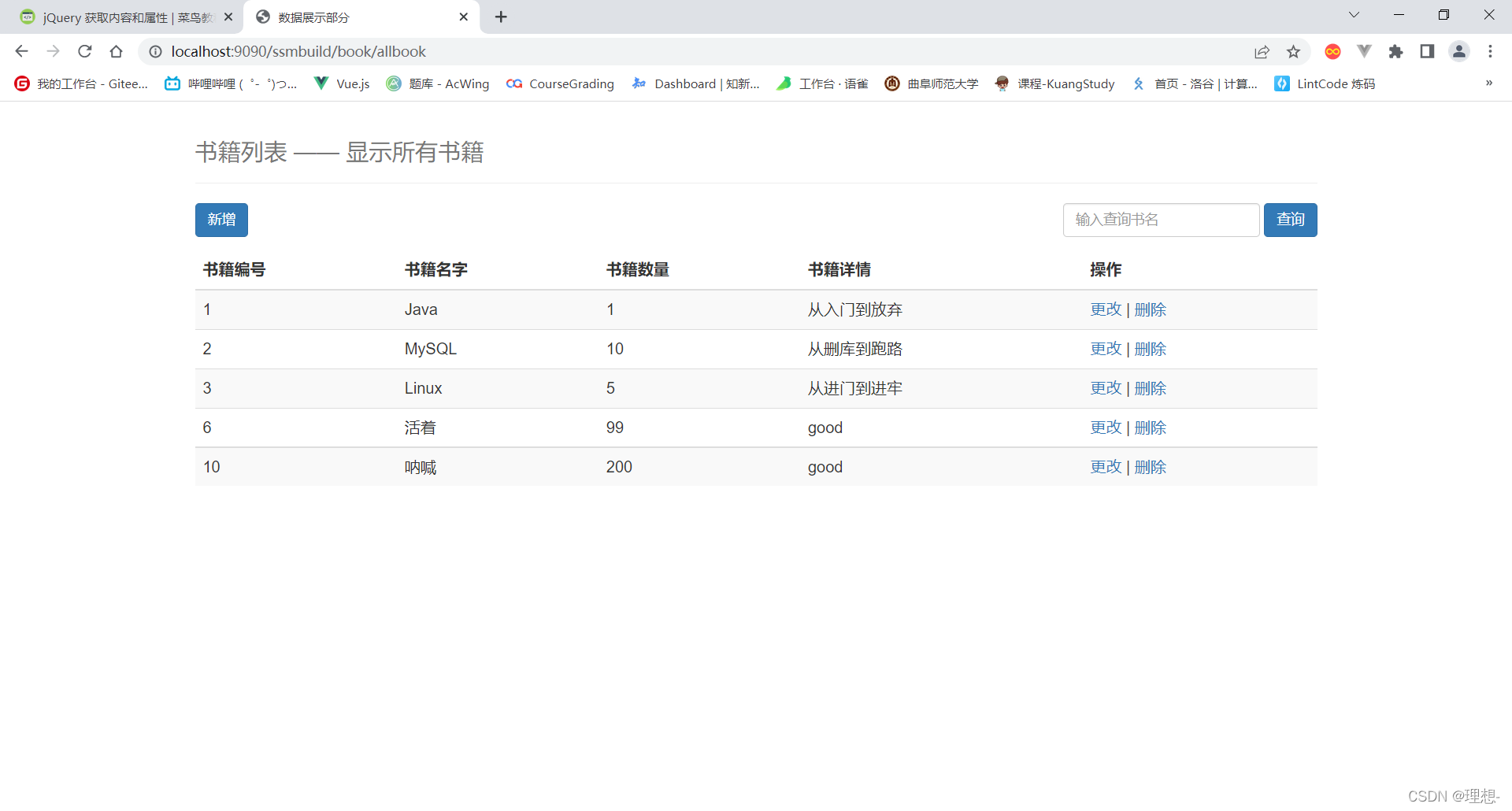Open the LintCode 炼码 bookmark
This screenshot has width=1512, height=811.
[1325, 83]
